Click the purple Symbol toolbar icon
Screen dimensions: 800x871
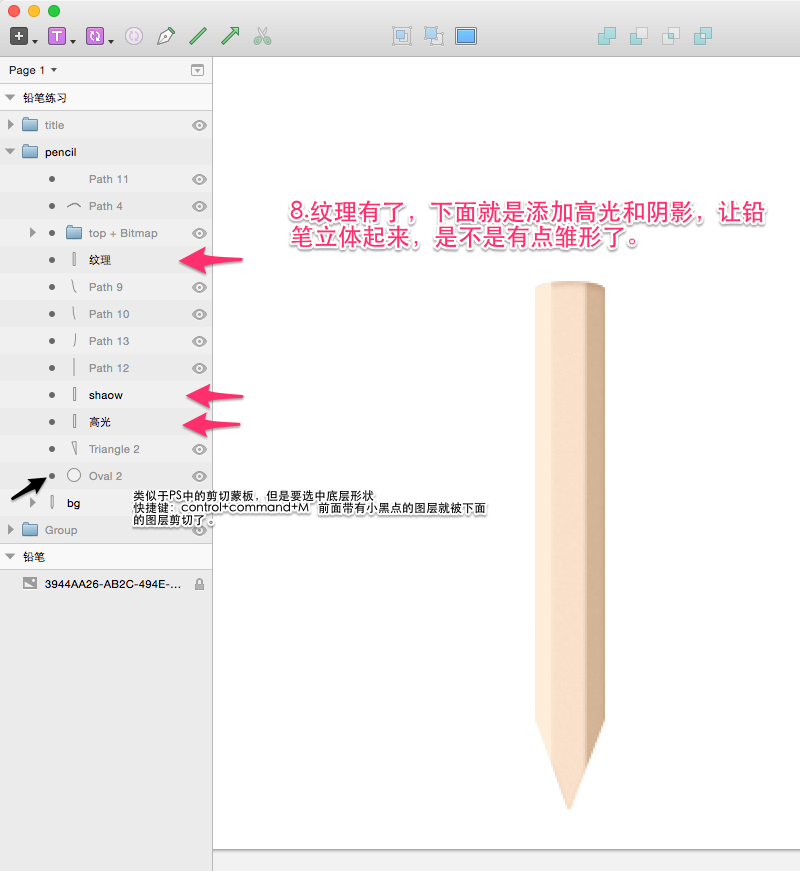(95, 36)
